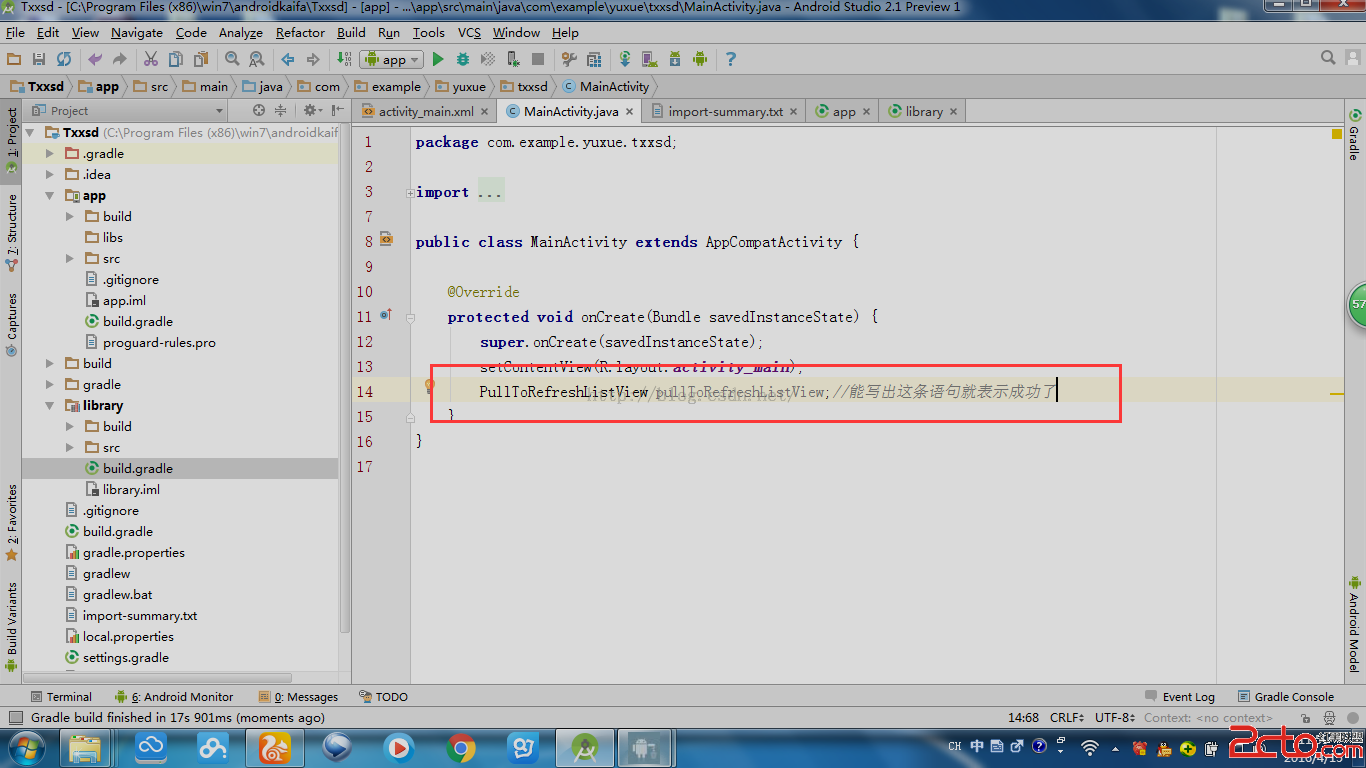Toggle tool window buttons in bottom-left corner
This screenshot has height=768, width=1366.
pos(14,718)
